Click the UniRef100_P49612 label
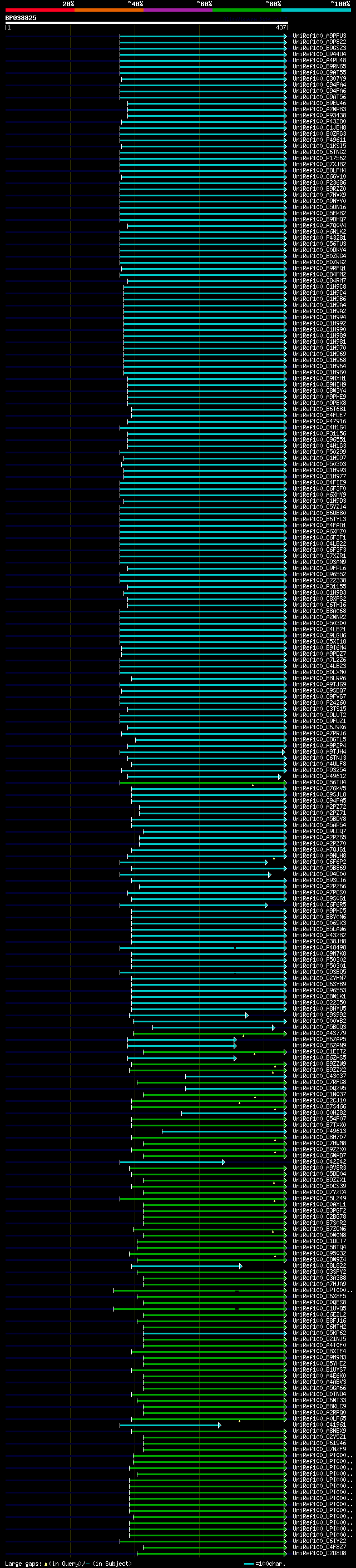Screen dimensions: 356x1568 (319, 776)
